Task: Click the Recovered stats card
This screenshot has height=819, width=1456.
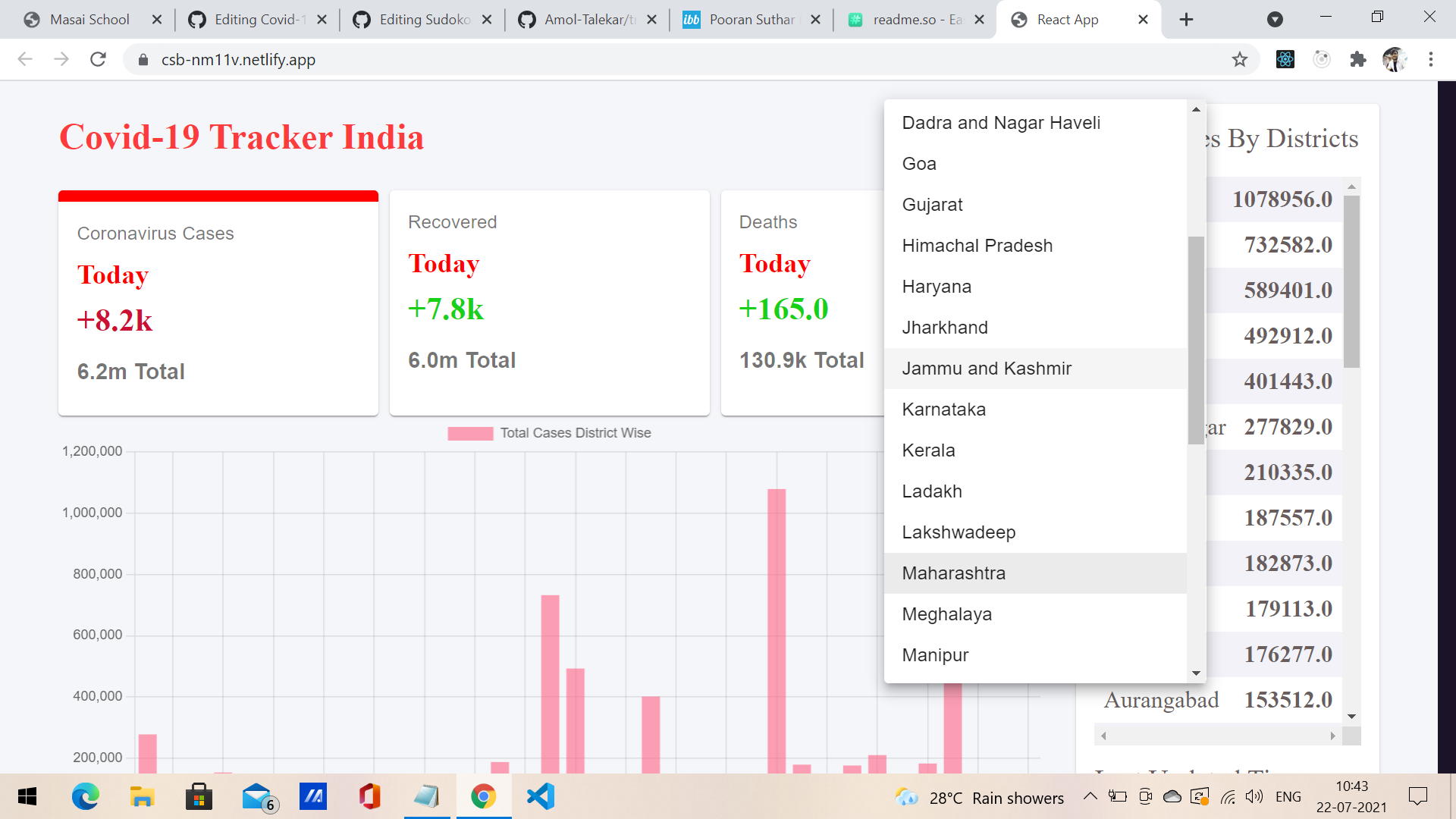Action: pyautogui.click(x=550, y=303)
